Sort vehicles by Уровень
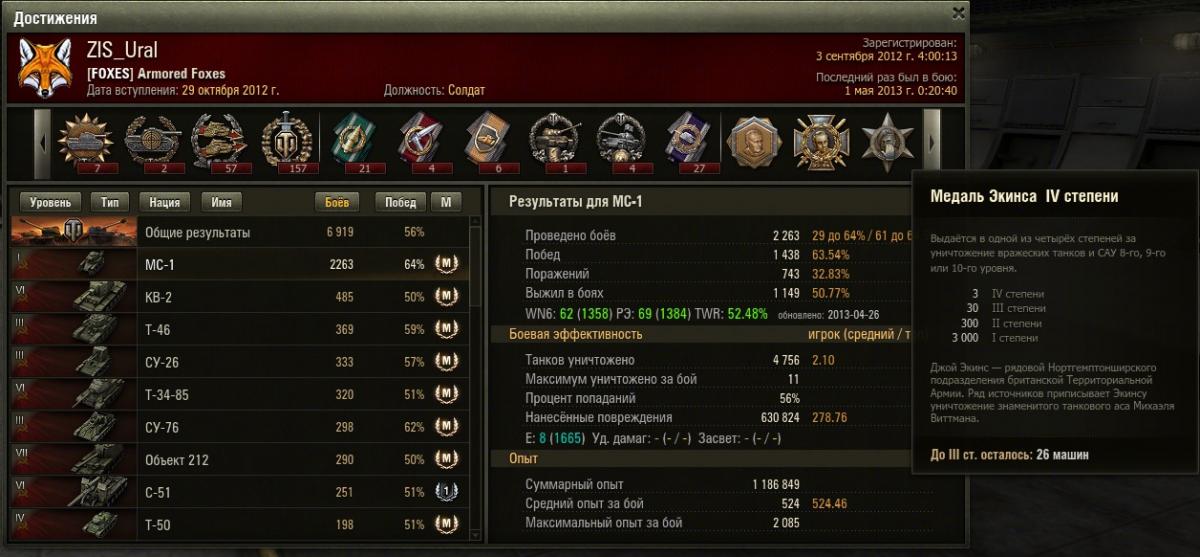This screenshot has height=557, width=1200. click(50, 202)
